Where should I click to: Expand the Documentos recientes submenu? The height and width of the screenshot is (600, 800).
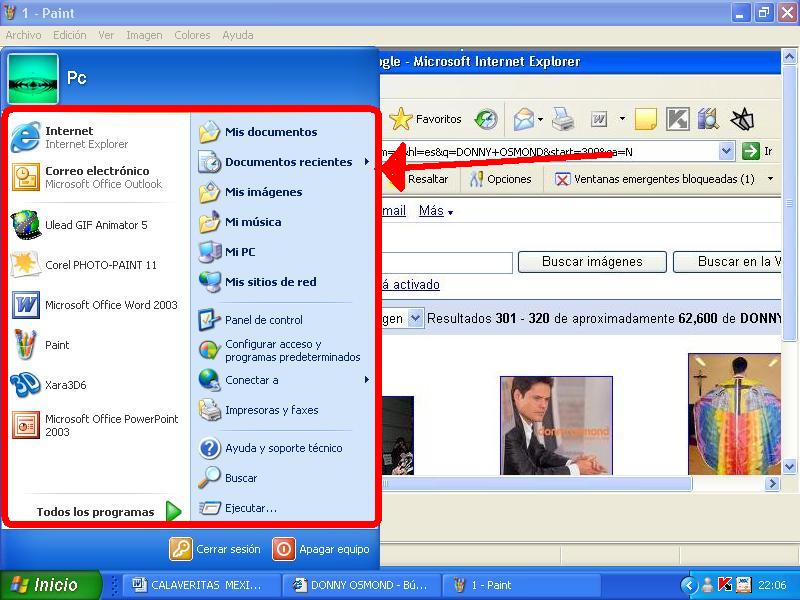(367, 162)
